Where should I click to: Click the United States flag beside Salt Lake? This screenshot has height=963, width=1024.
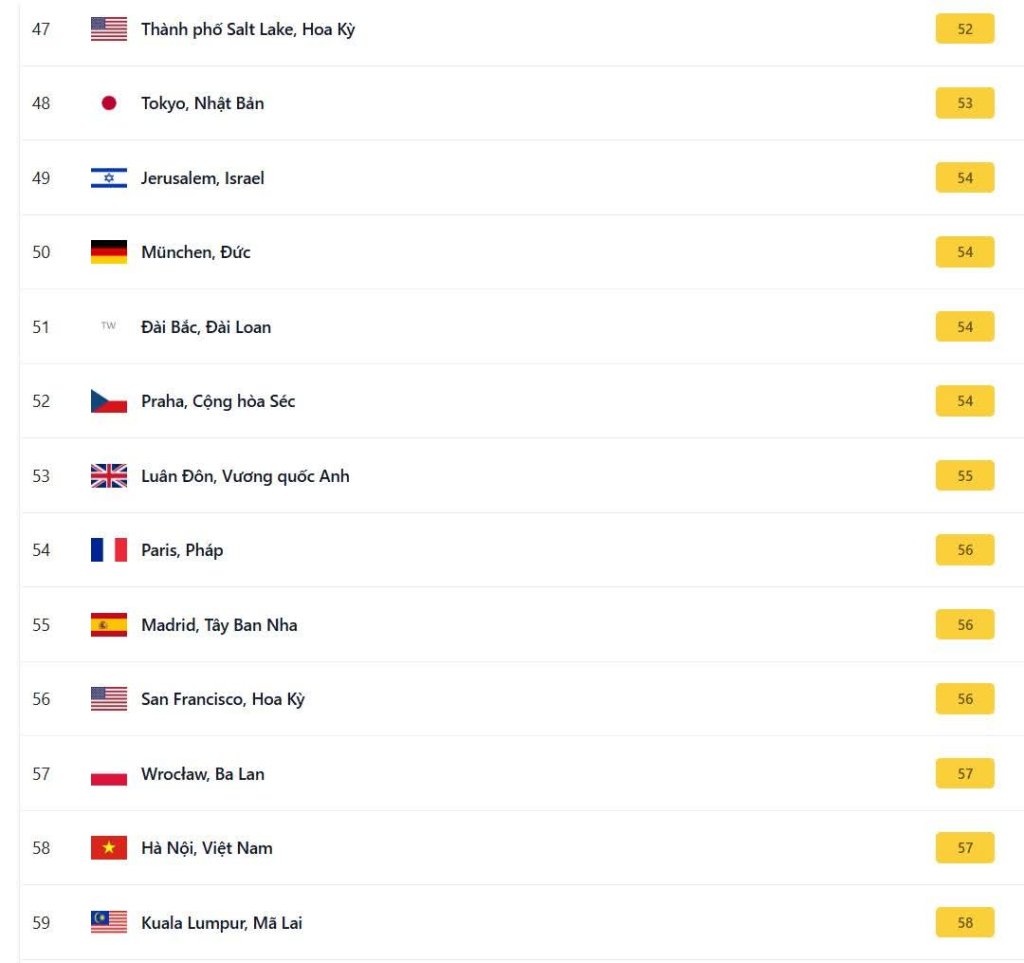109,29
